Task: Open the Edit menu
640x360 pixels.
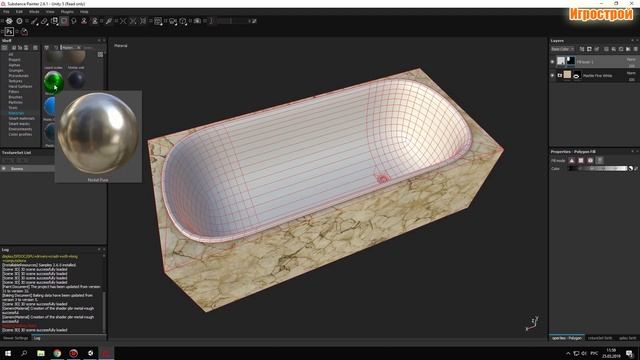Action: (19, 12)
